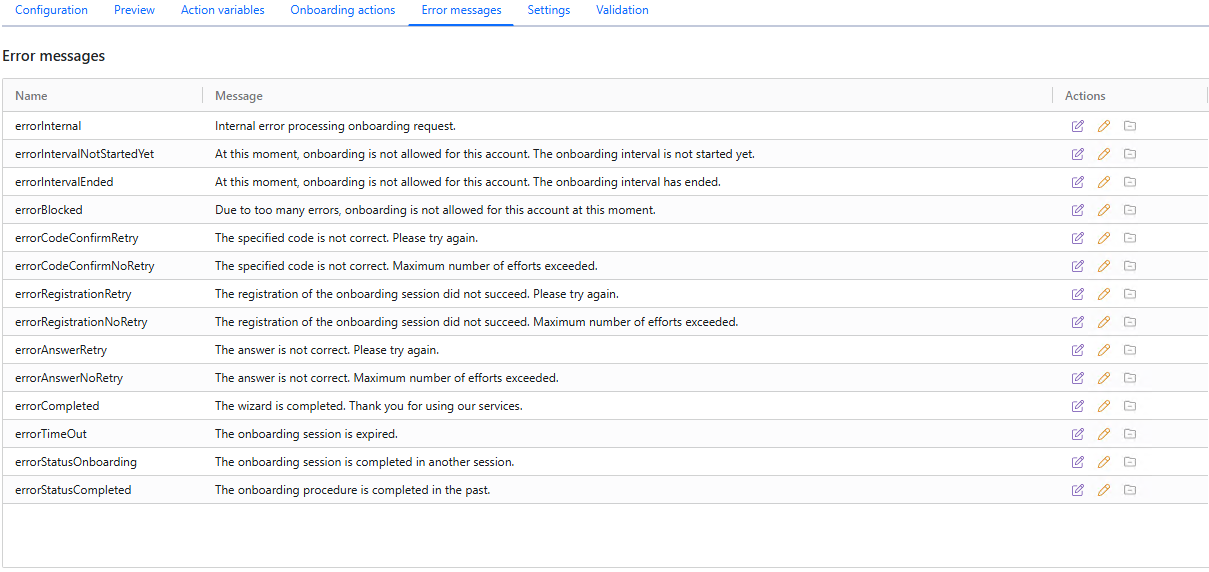Viewport: 1209px width, 572px height.
Task: Click the orange pencil icon for errorAnswerNoRetry
Action: (1104, 378)
